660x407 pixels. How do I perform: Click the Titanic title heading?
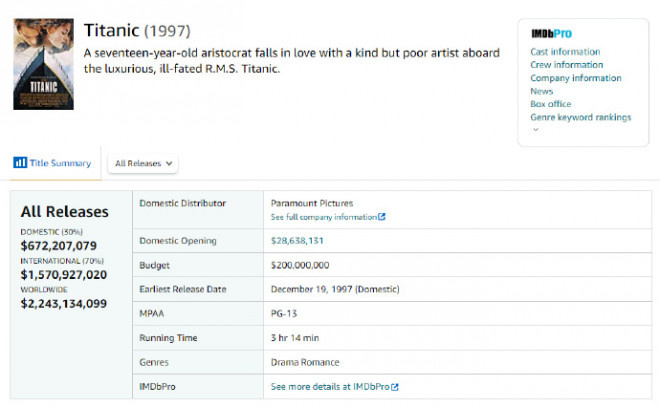[112, 30]
